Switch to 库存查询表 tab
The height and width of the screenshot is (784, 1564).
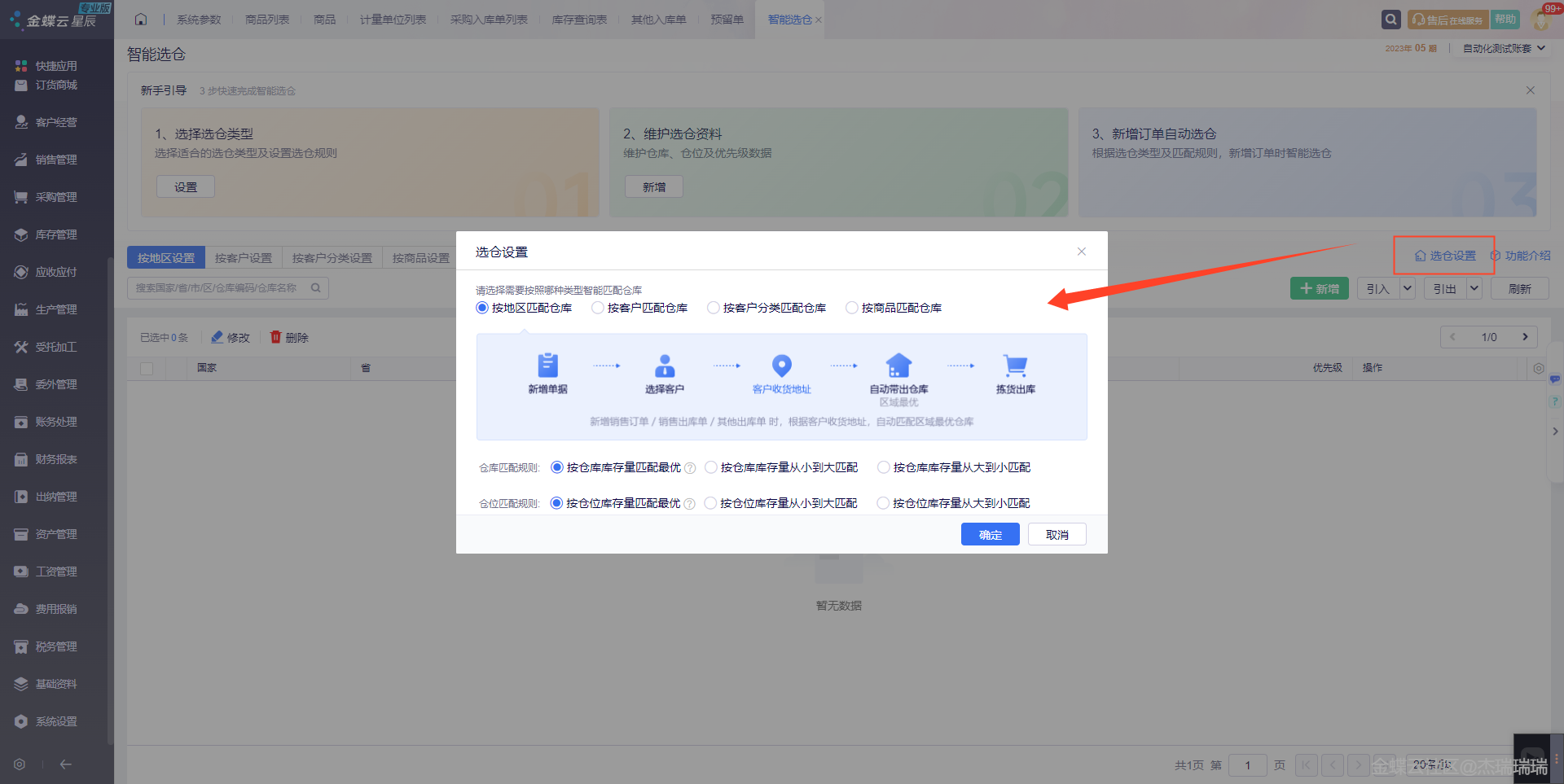[x=579, y=20]
